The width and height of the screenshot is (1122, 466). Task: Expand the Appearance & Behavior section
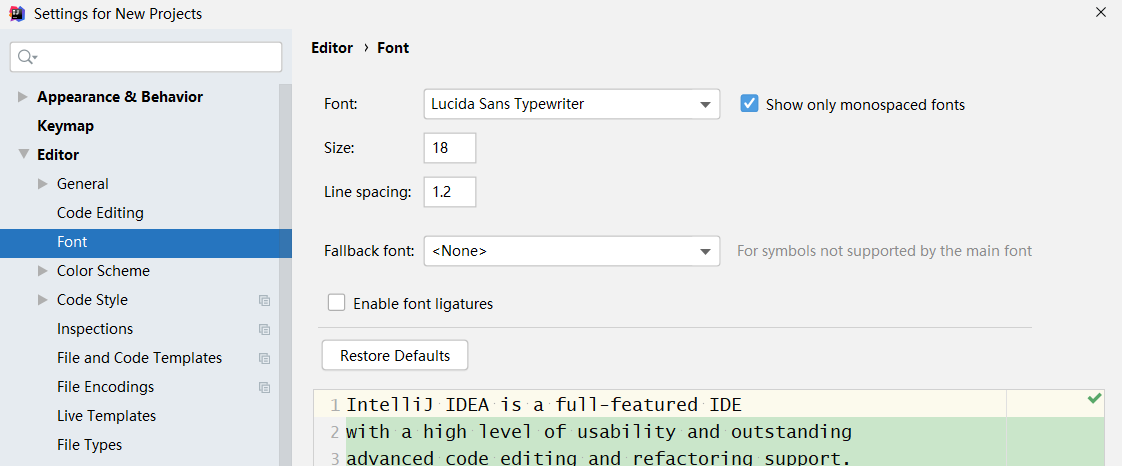(x=23, y=97)
